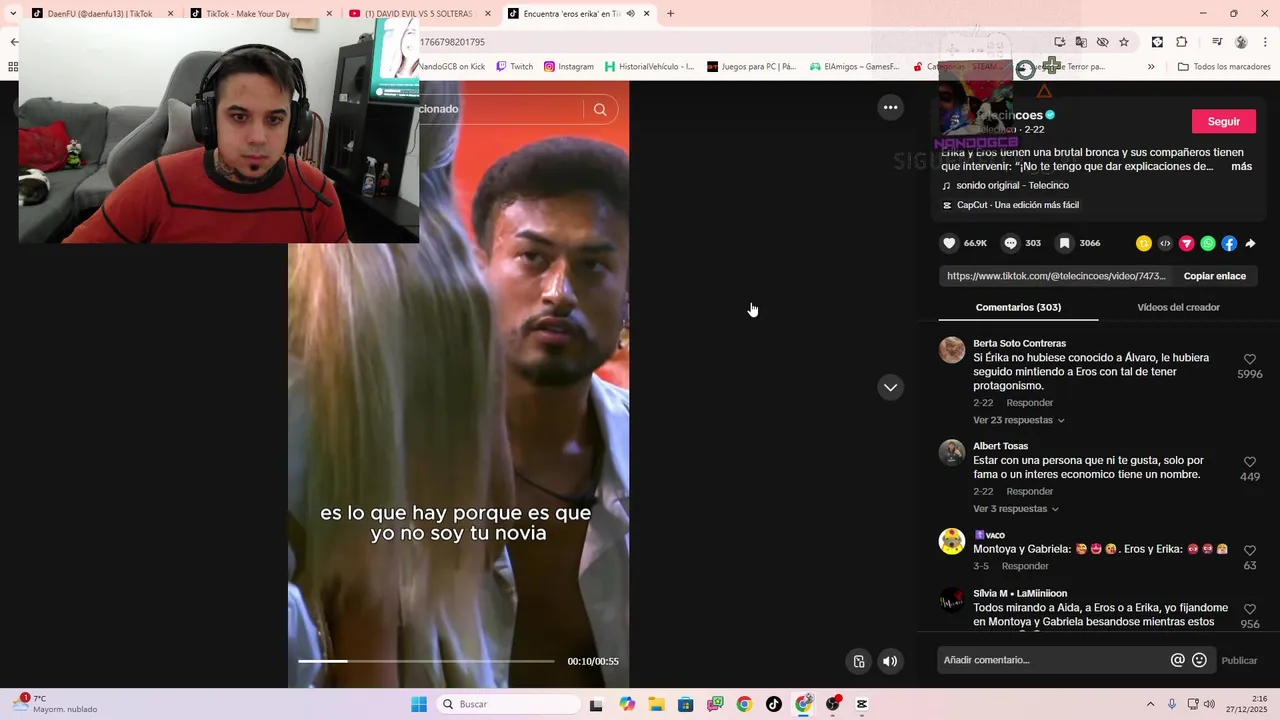Like Albert Tosas's comment
The image size is (1280, 720).
[x=1250, y=462]
